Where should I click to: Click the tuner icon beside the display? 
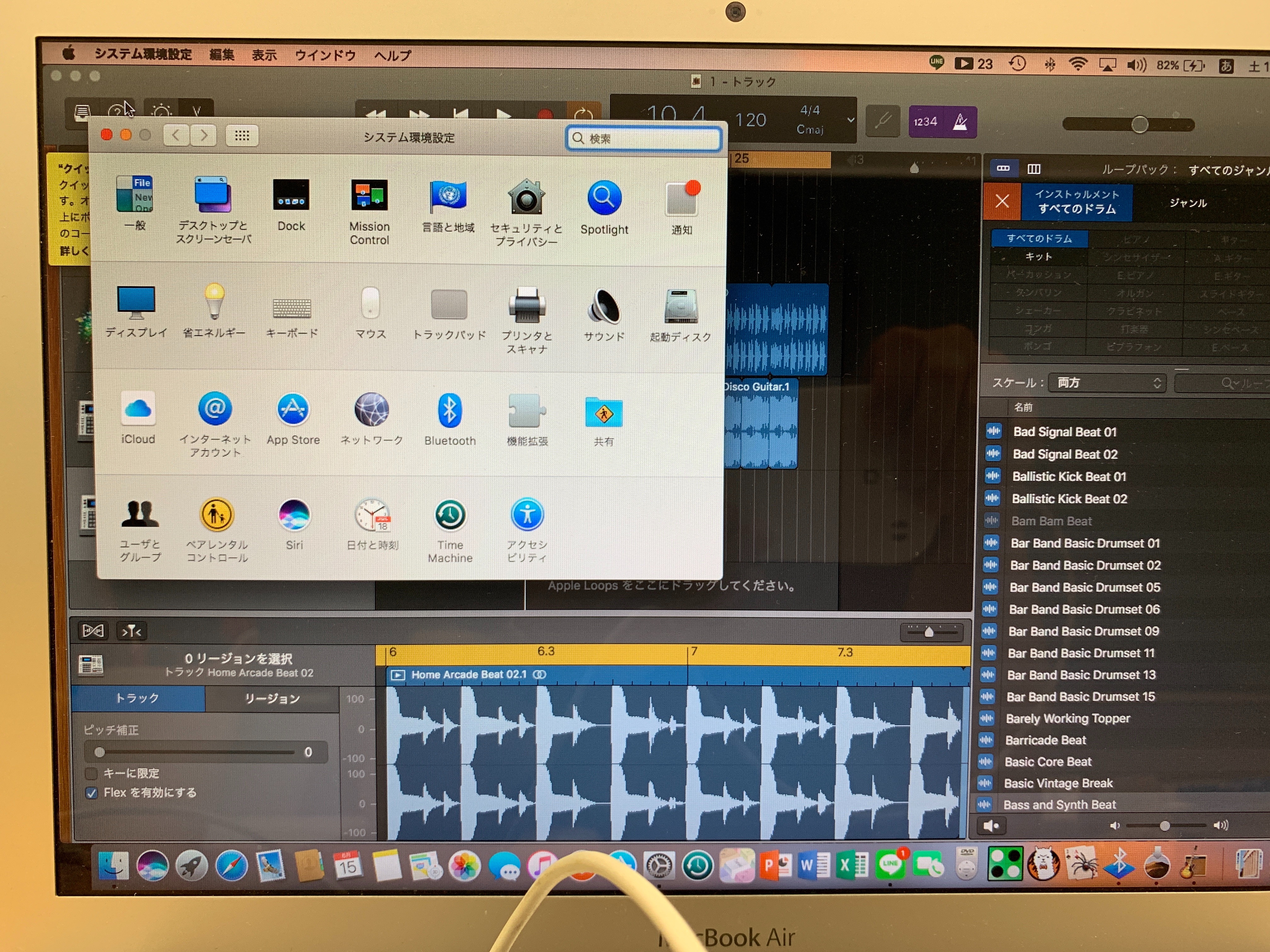[883, 121]
